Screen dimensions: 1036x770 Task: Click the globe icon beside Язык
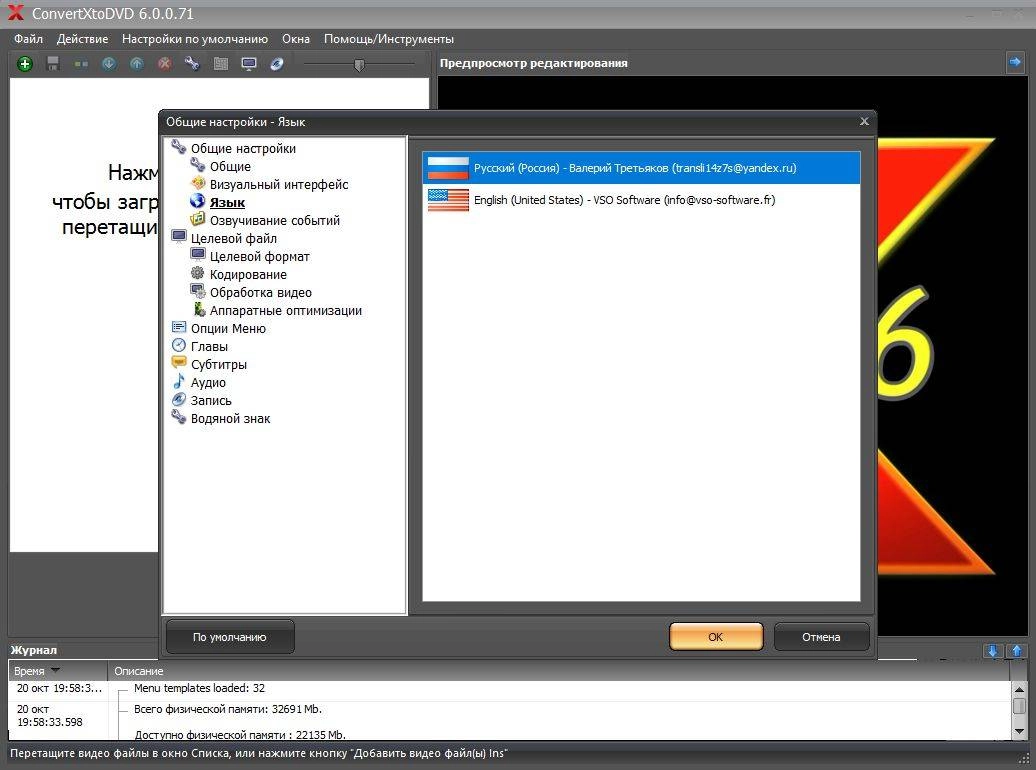(x=198, y=201)
